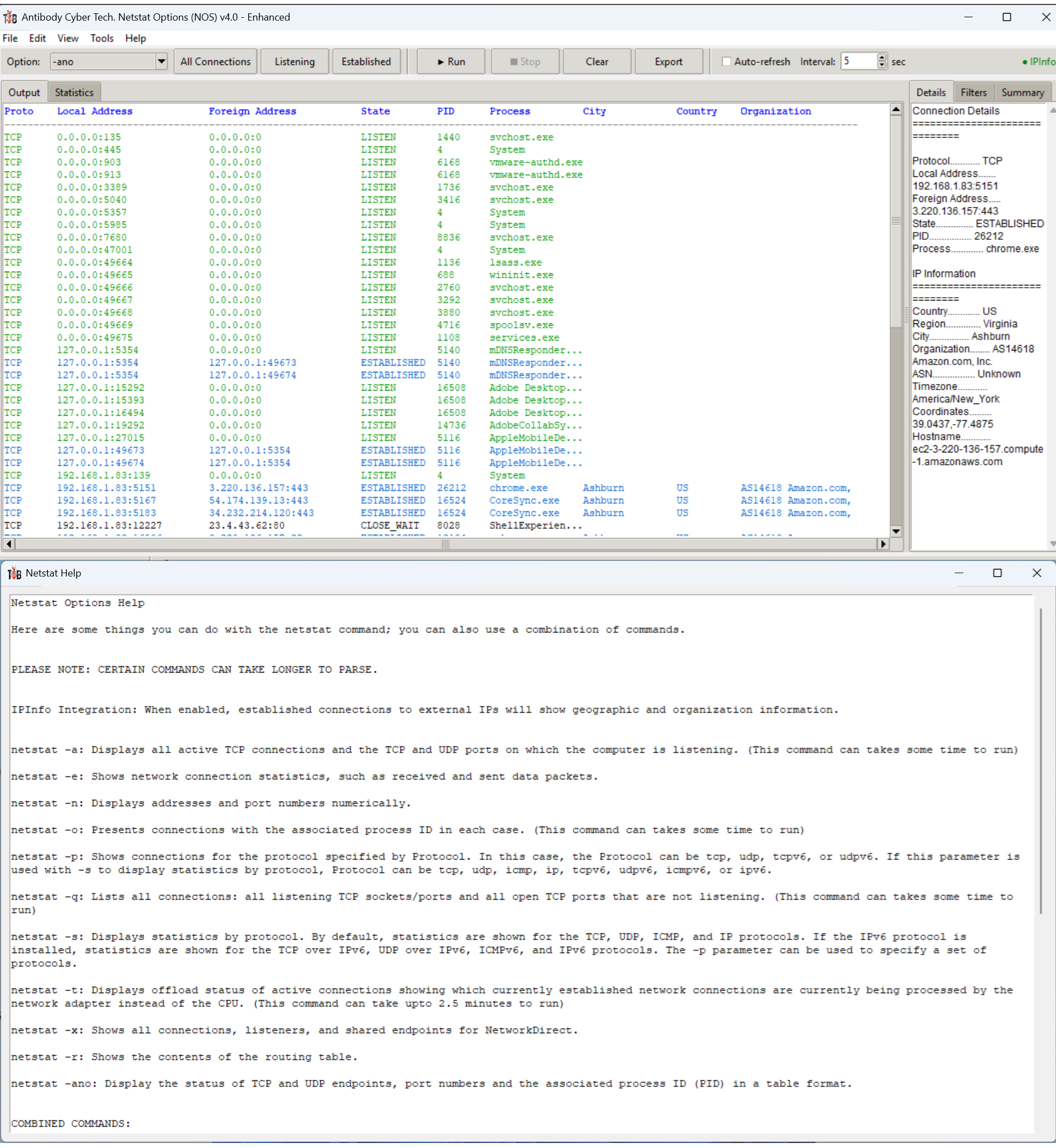Screen dimensions: 1056x1148
Task: Click the Export button
Action: (668, 62)
